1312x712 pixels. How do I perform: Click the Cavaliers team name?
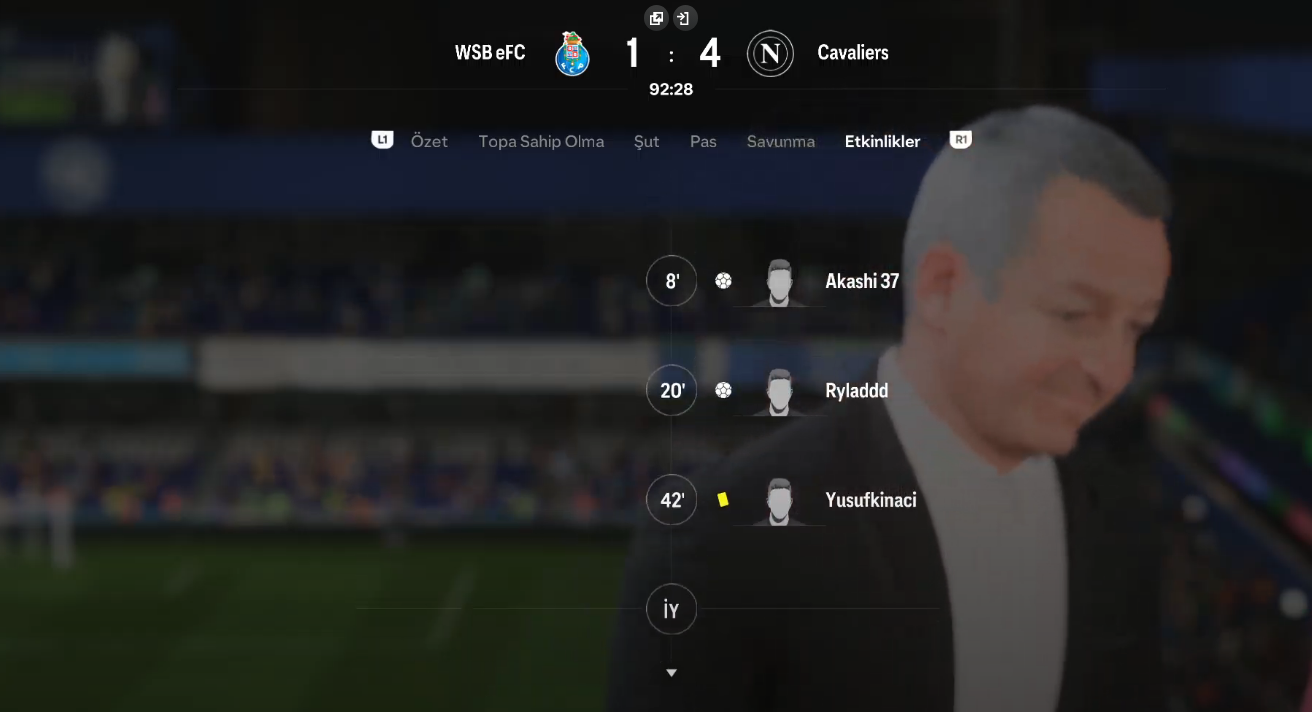pos(853,53)
